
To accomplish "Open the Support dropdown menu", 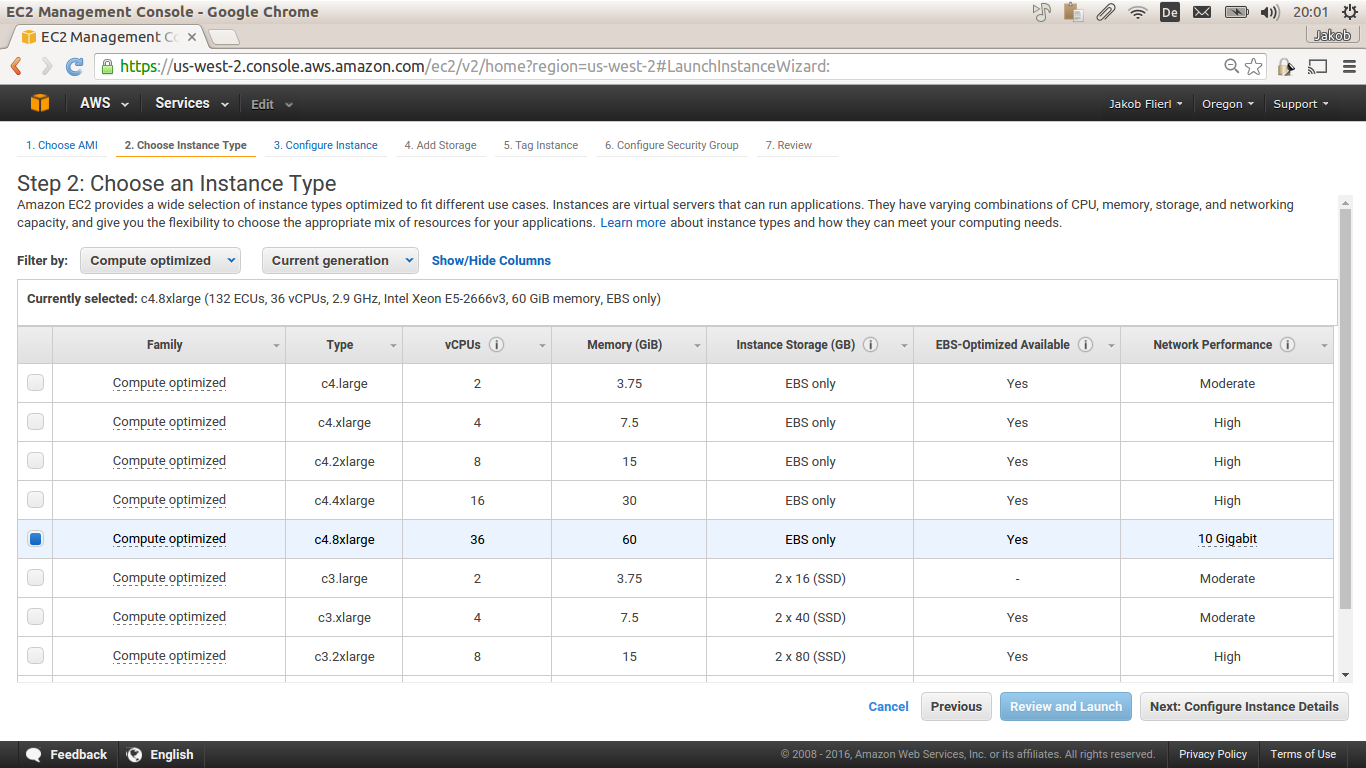I will pyautogui.click(x=1301, y=104).
